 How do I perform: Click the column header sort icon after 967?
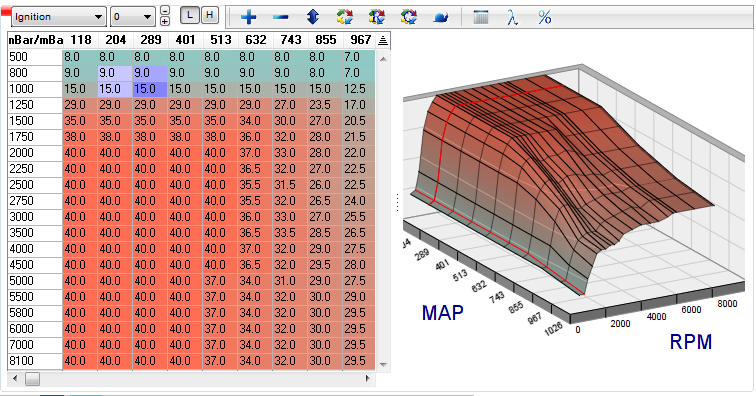(x=383, y=41)
